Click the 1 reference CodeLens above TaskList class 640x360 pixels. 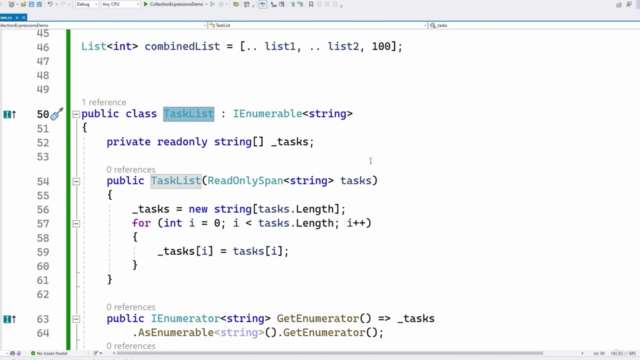point(104,102)
